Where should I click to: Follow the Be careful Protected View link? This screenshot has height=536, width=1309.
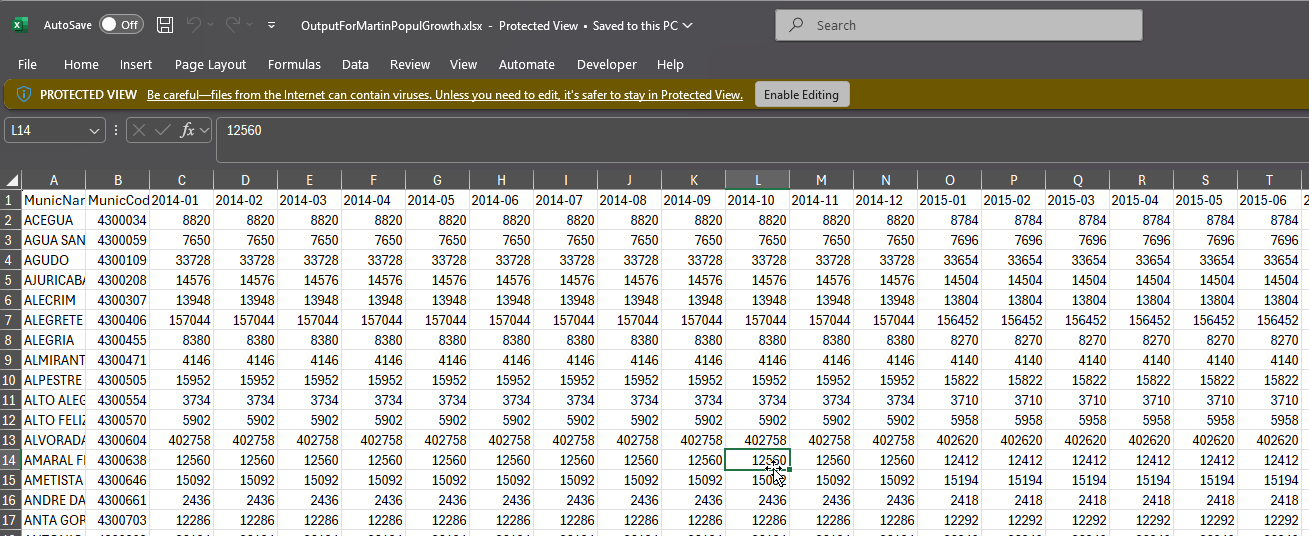[x=445, y=95]
